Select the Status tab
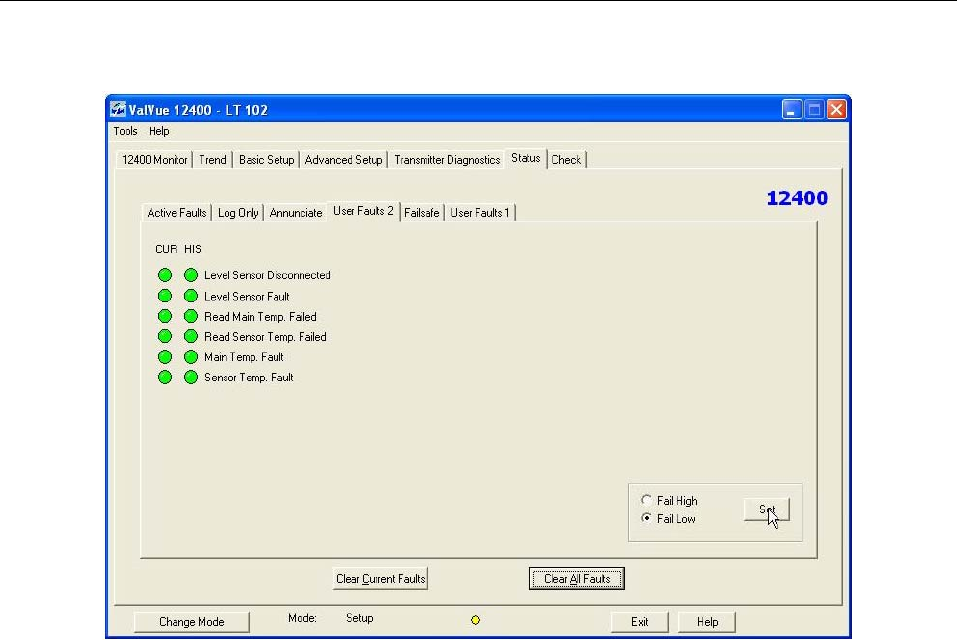The image size is (957, 640). pos(525,158)
